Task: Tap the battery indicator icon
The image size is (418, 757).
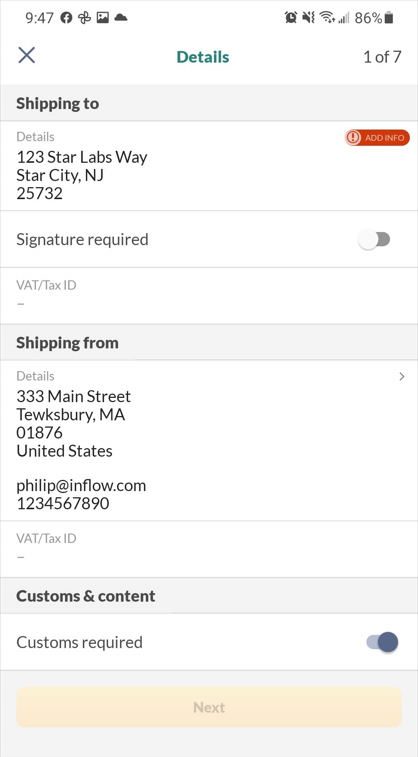Action: (389, 18)
